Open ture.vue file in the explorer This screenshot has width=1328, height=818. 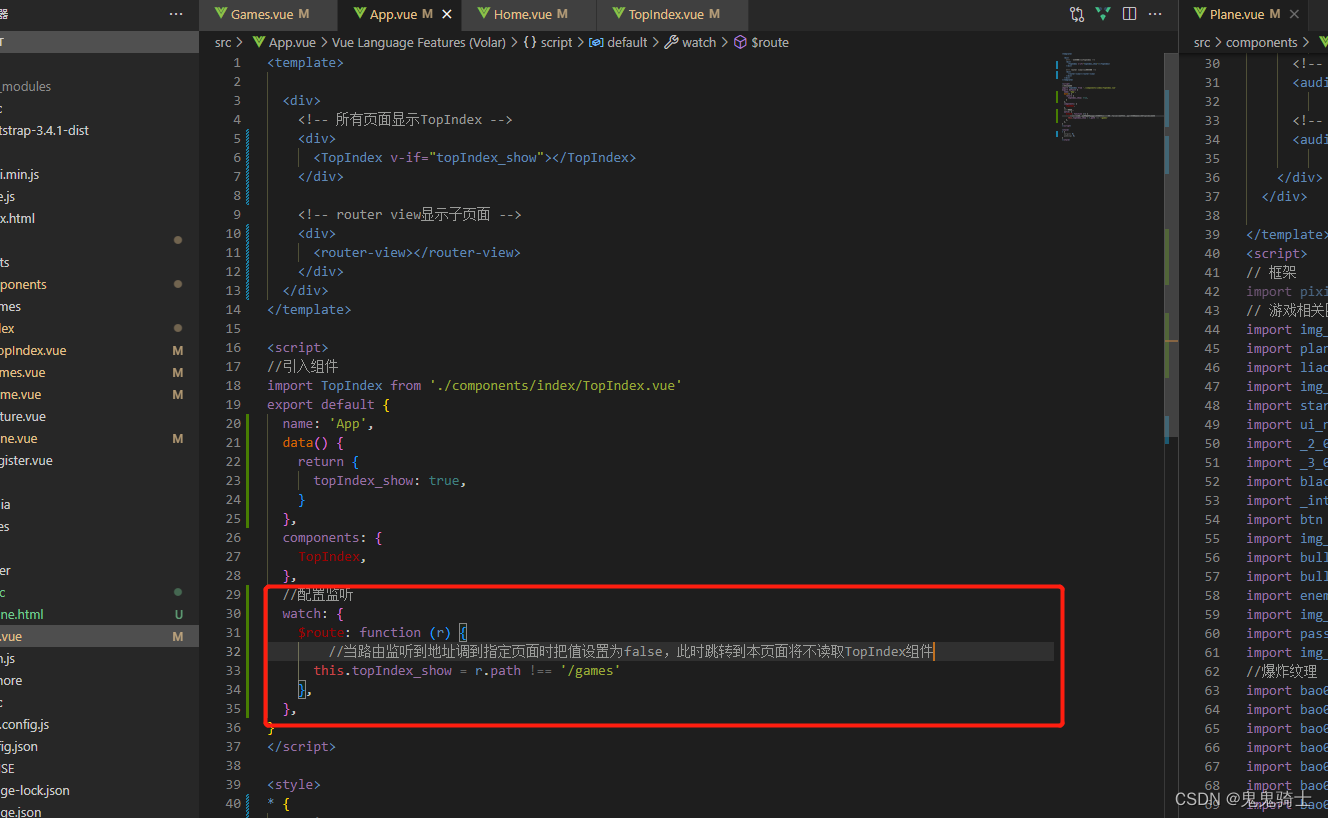pos(23,416)
